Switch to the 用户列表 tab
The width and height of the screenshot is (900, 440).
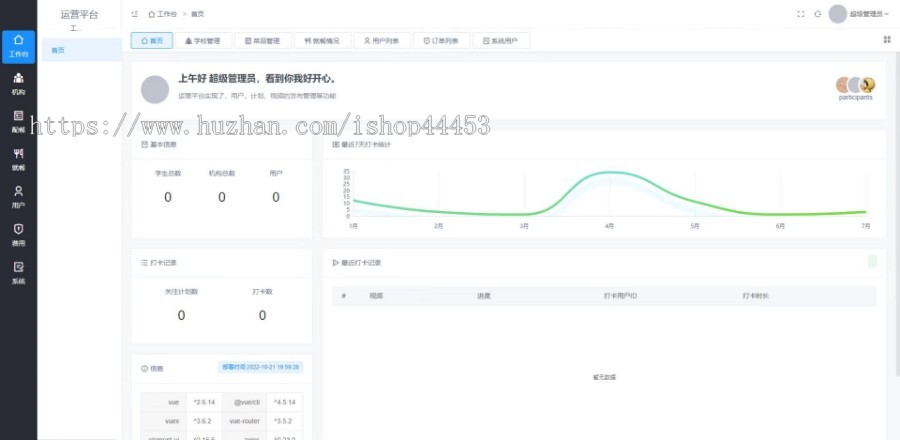tap(382, 40)
